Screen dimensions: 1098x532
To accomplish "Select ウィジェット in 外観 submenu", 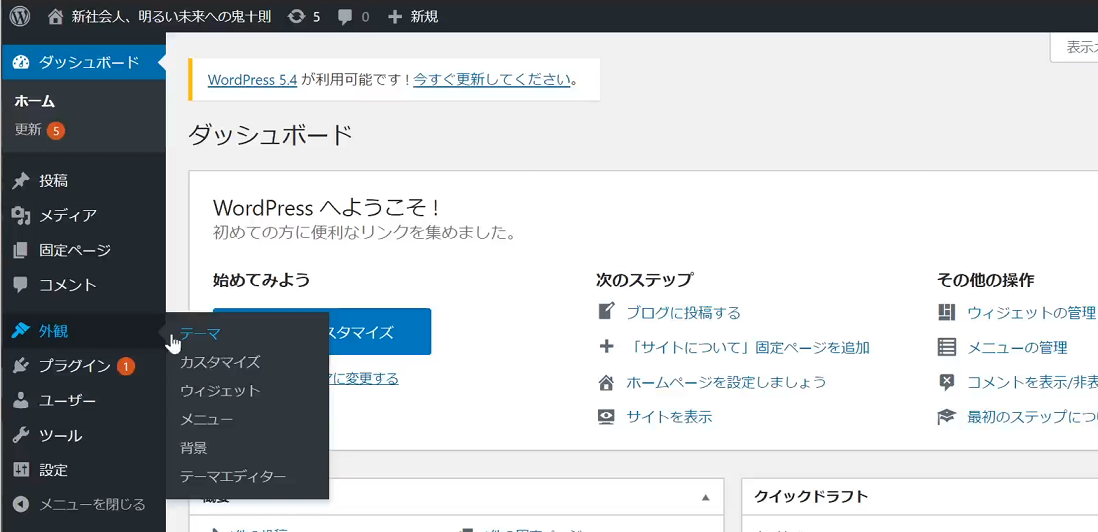I will 220,391.
